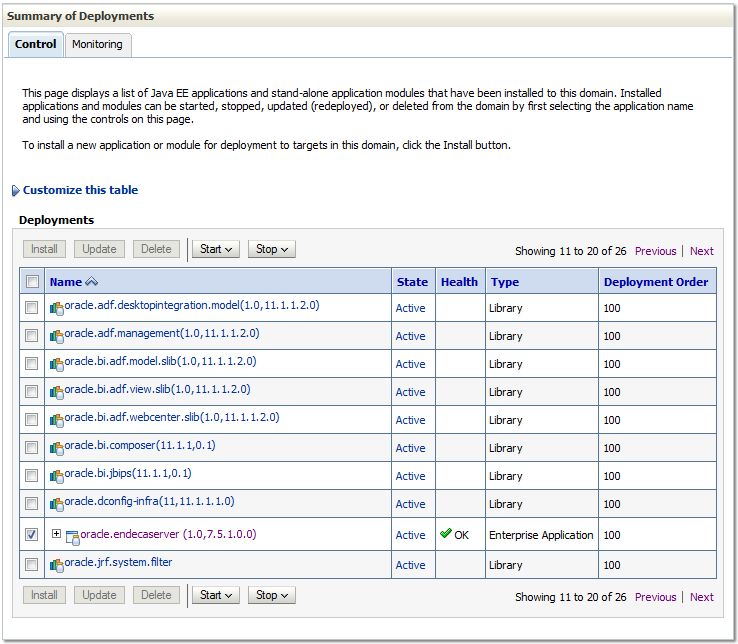The height and width of the screenshot is (644, 738).
Task: Switch to the Control tab
Action: 35,44
